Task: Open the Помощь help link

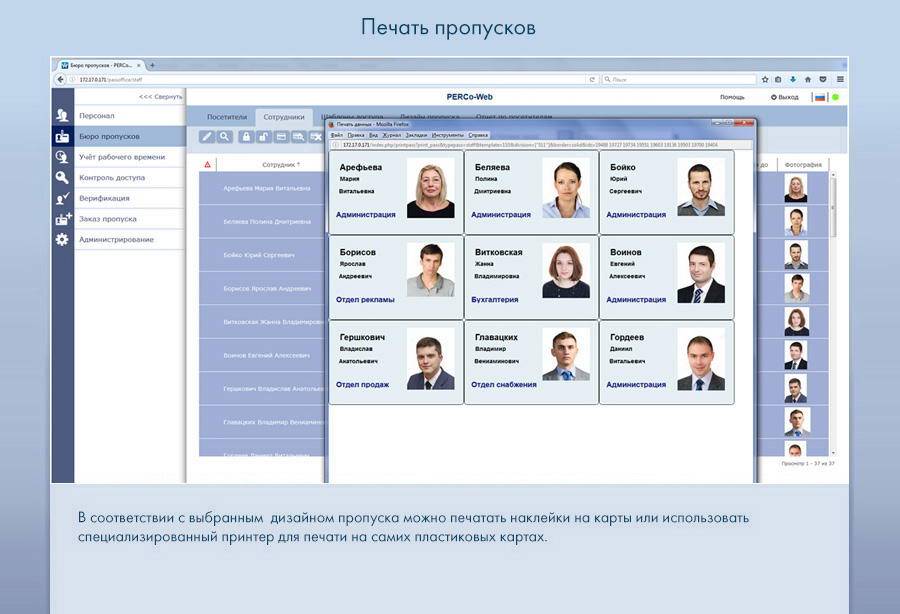Action: [x=732, y=97]
